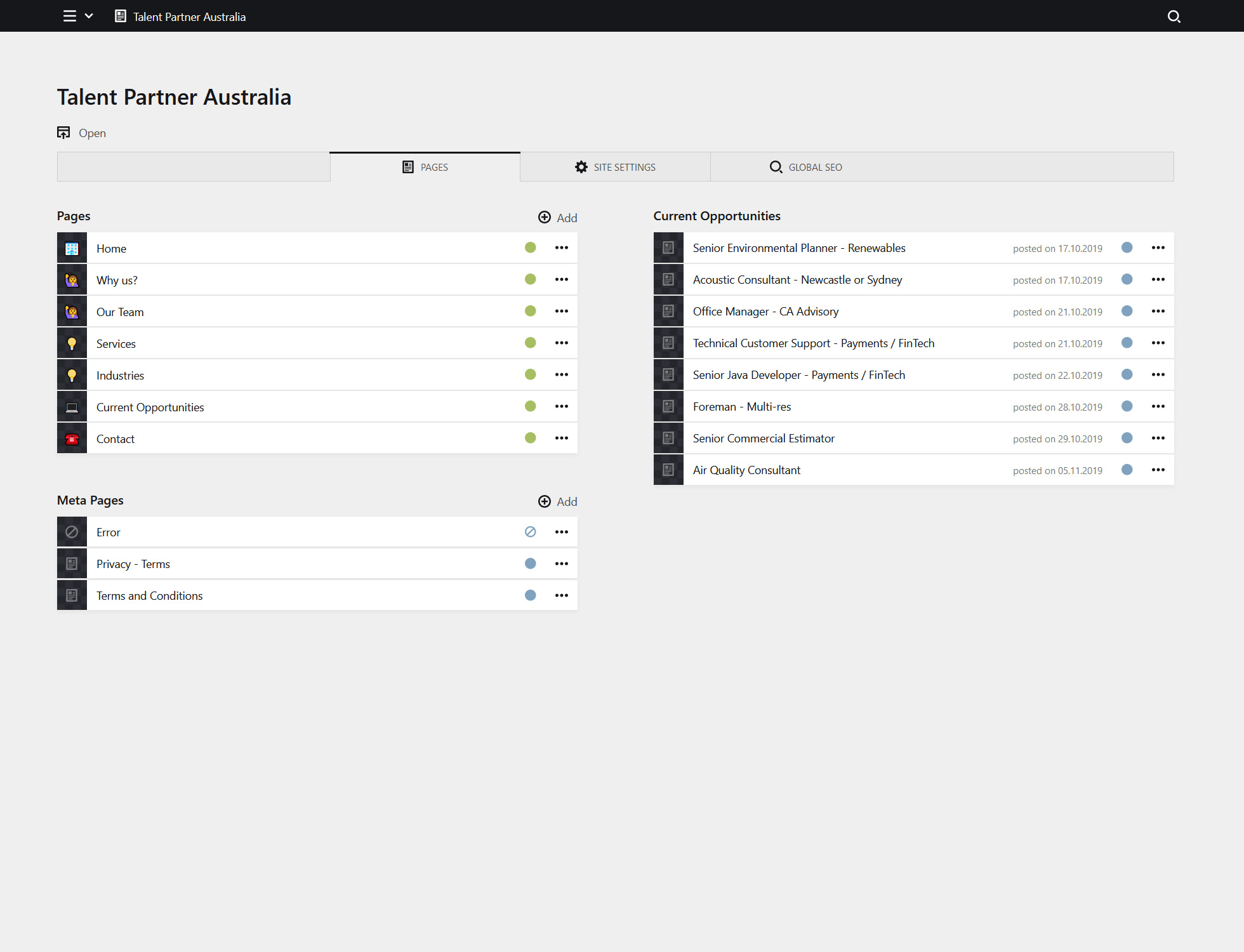The height and width of the screenshot is (952, 1244).
Task: Click the Talent Partner Australia site icon in topbar
Action: click(120, 16)
